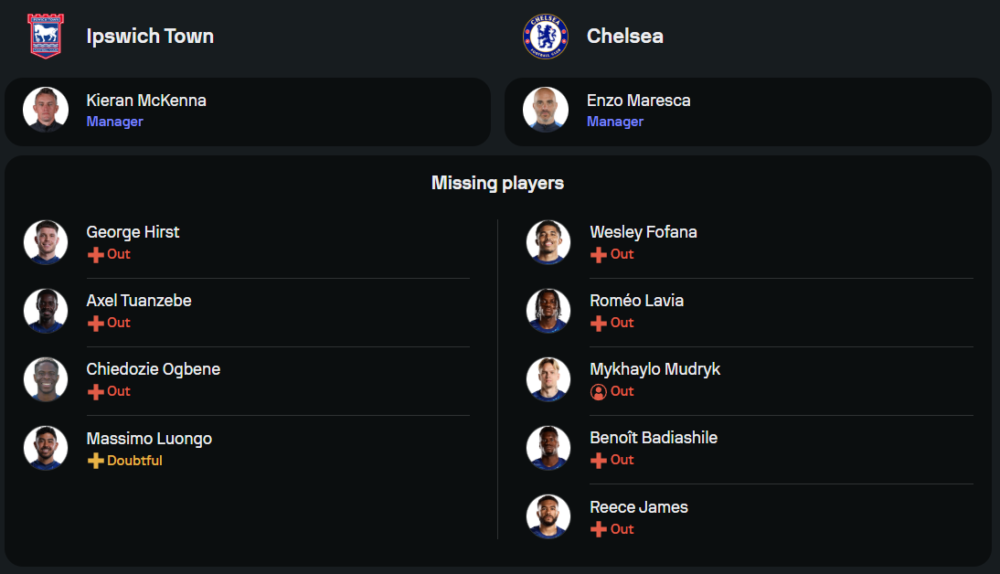
Task: Open the Ipswich Town team name link
Action: (150, 36)
